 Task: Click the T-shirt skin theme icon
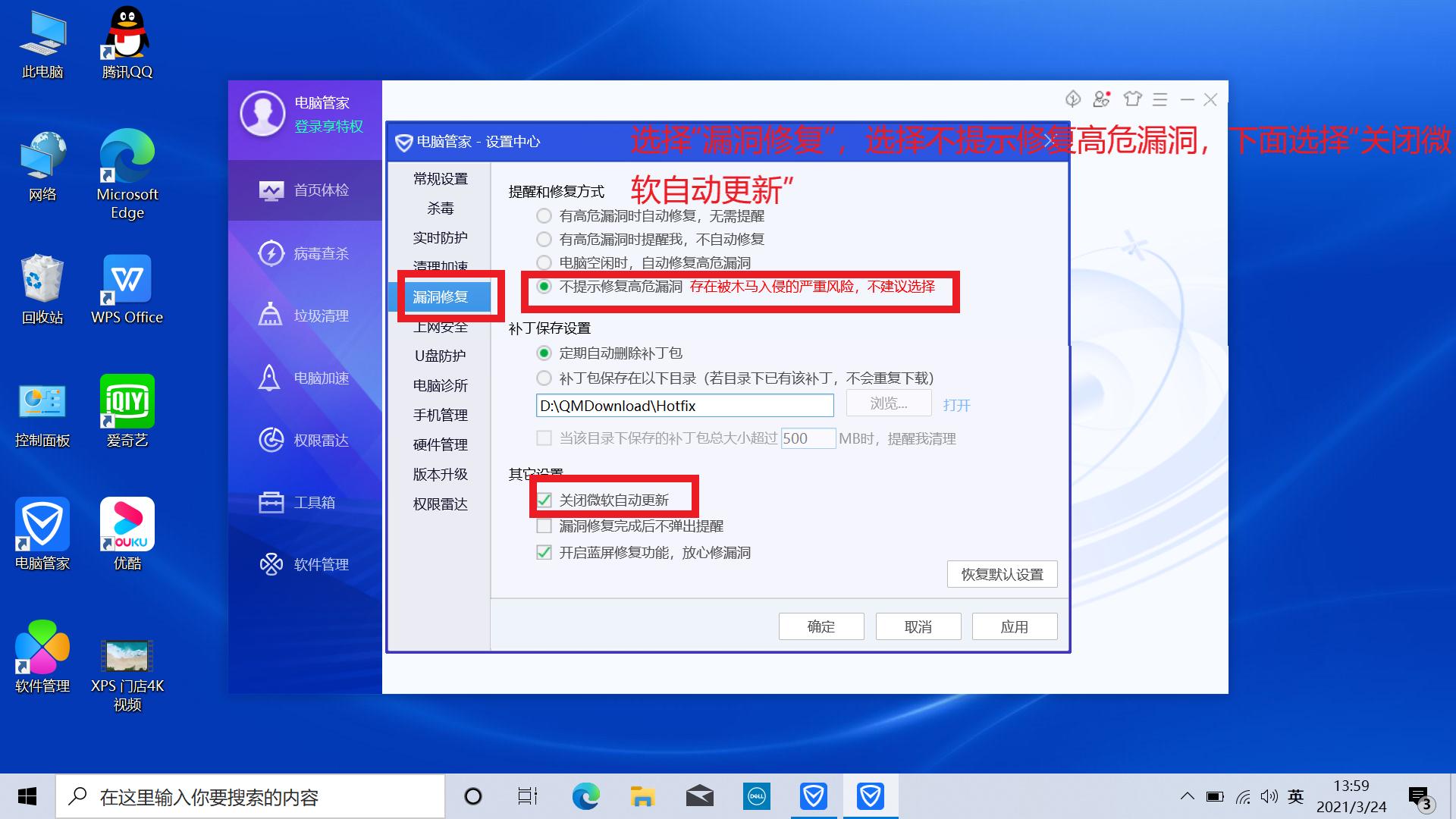click(x=1134, y=99)
